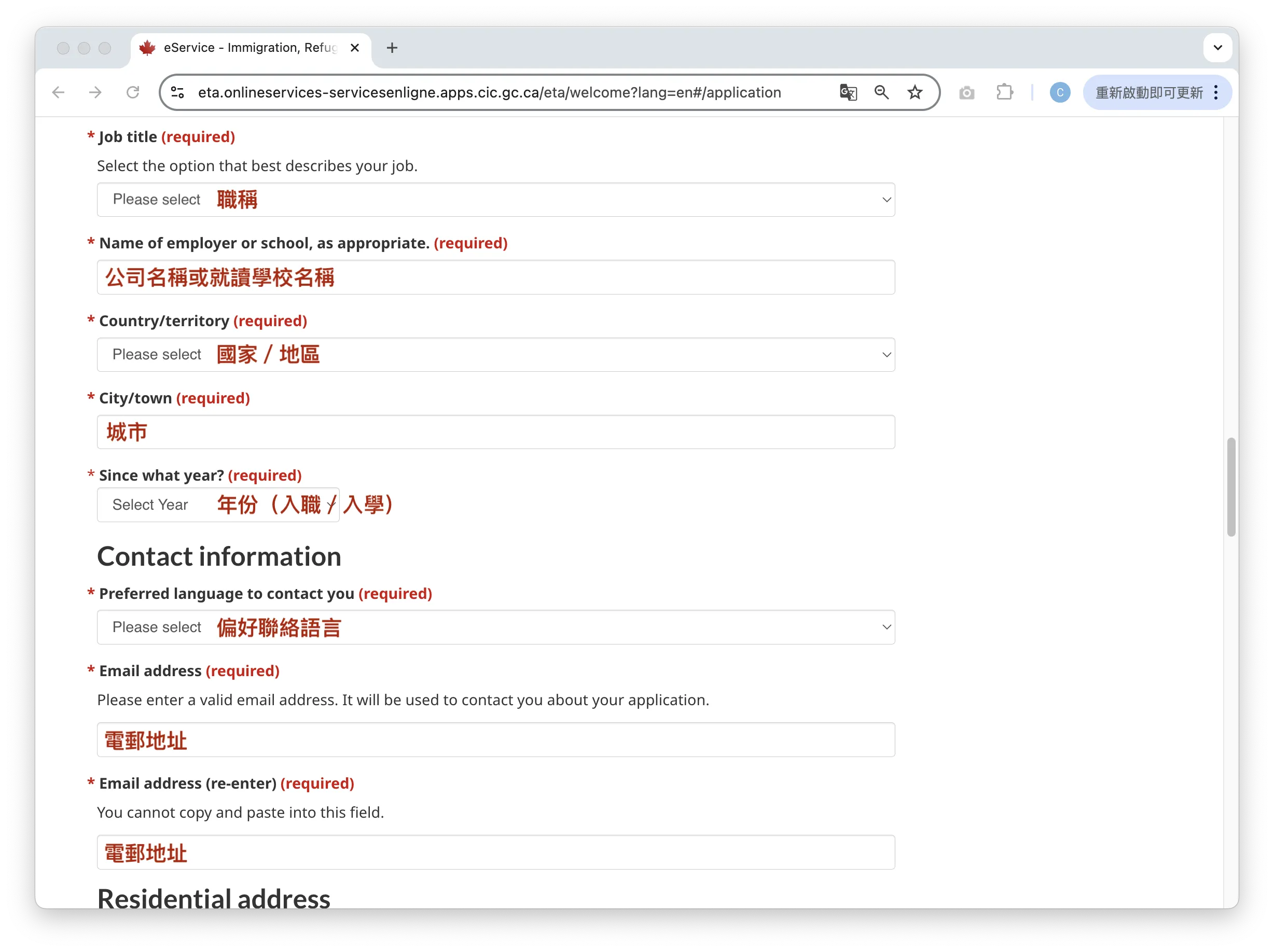The width and height of the screenshot is (1274, 952).
Task: Click 'You cannot copy and paste' note
Action: 240,812
